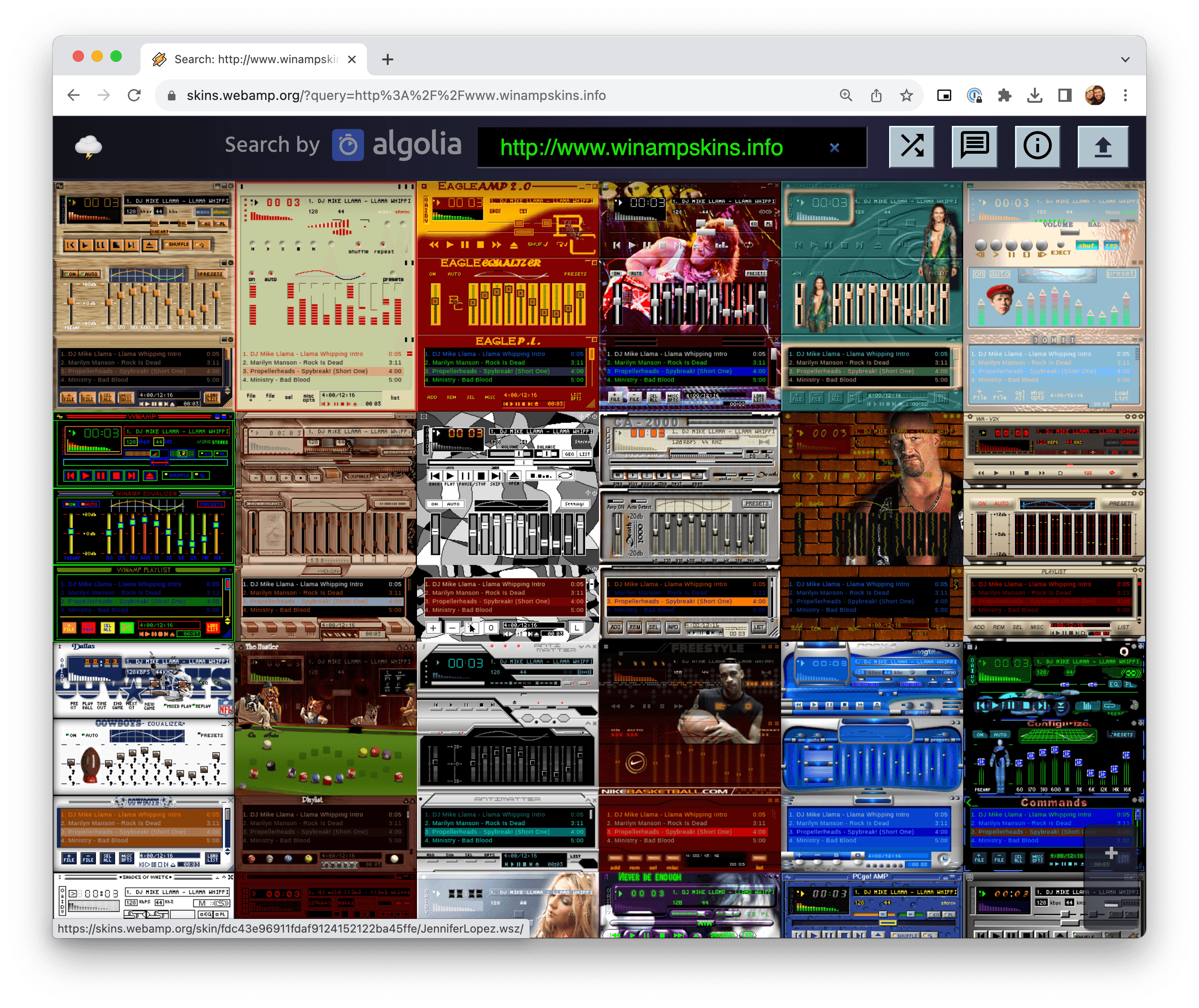The width and height of the screenshot is (1199, 1008).
Task: Click the circled info About icon
Action: pyautogui.click(x=1038, y=146)
